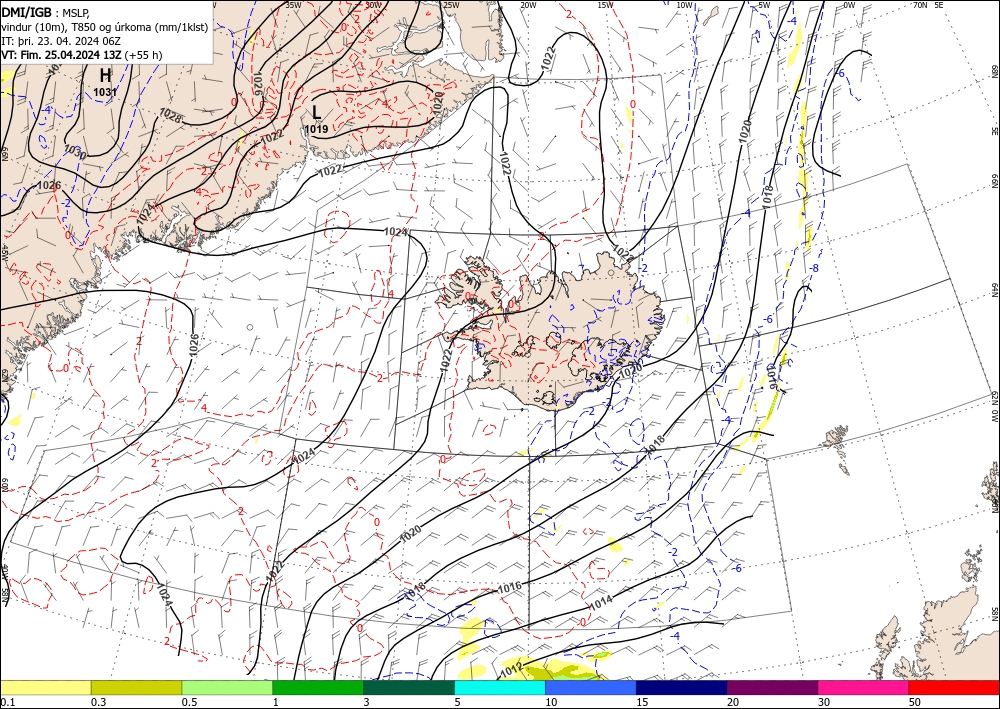This screenshot has height=709, width=1000.
Task: Click the 0.5 legend scale value
Action: 189,702
